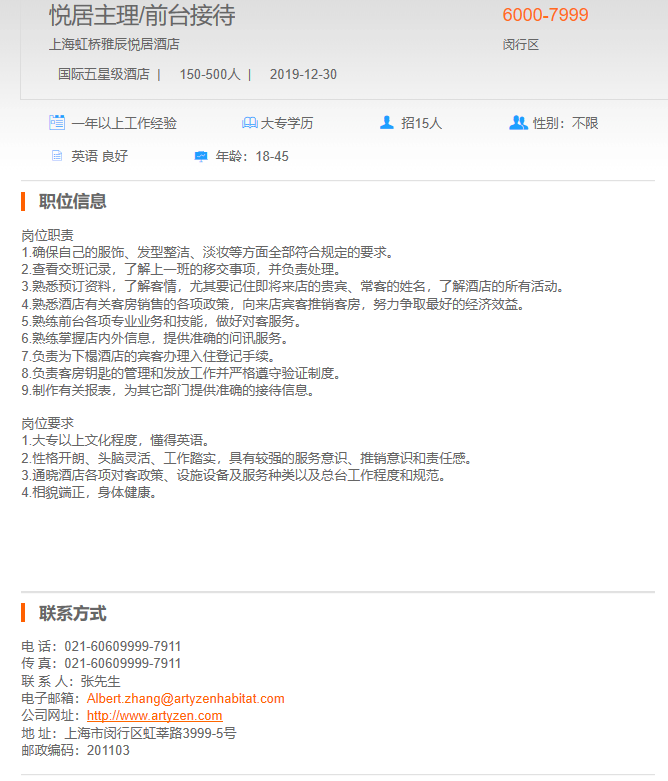Click the education book icon beside 大专学历
The height and width of the screenshot is (781, 668).
249,123
